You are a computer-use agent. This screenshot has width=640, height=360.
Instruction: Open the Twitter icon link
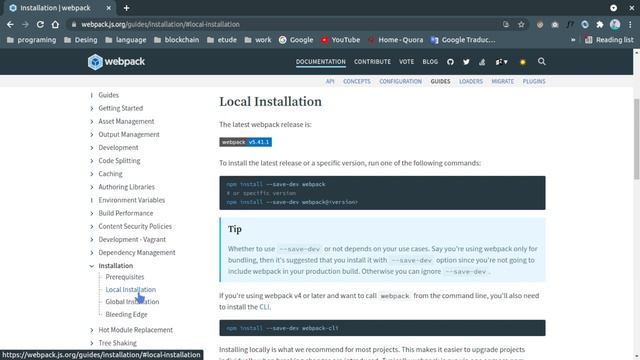(x=466, y=62)
